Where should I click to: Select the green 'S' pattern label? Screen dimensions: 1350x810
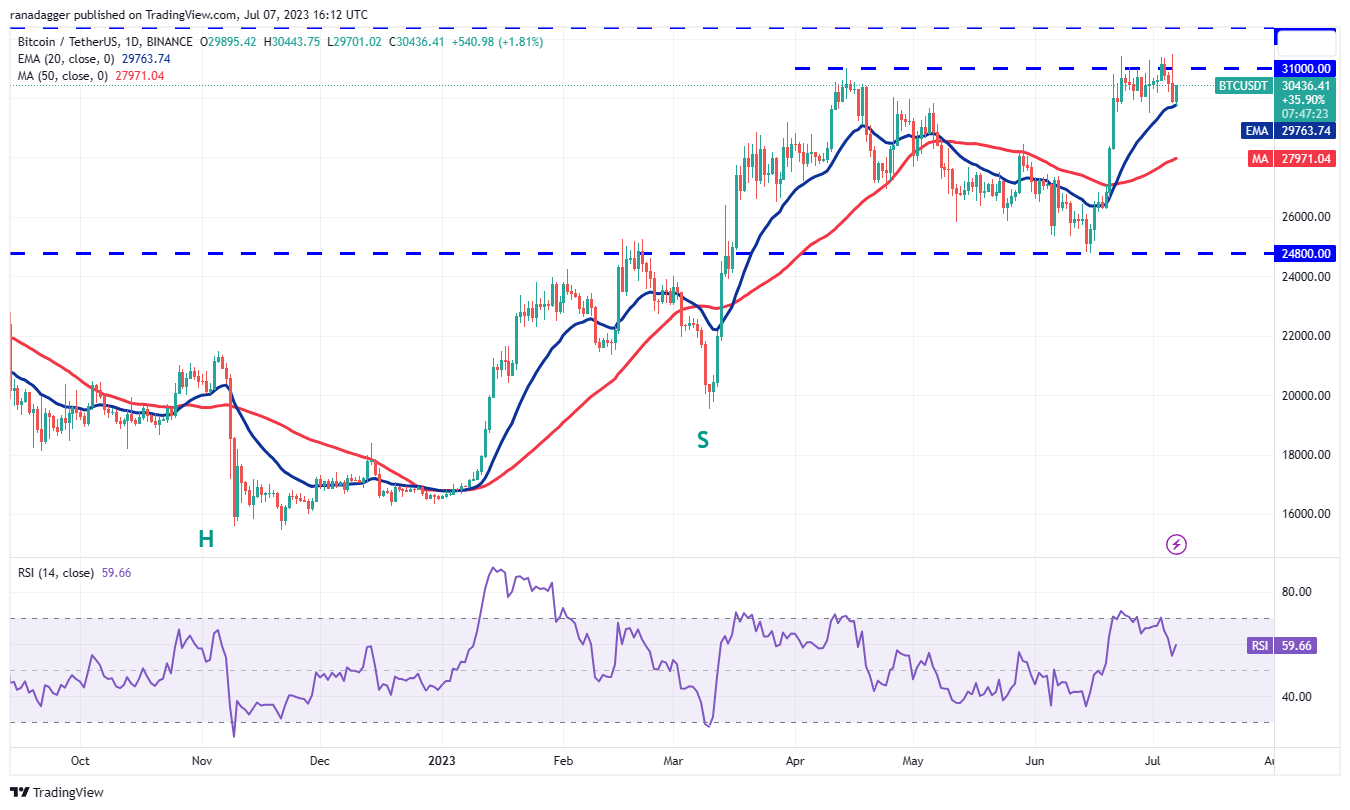coord(703,439)
